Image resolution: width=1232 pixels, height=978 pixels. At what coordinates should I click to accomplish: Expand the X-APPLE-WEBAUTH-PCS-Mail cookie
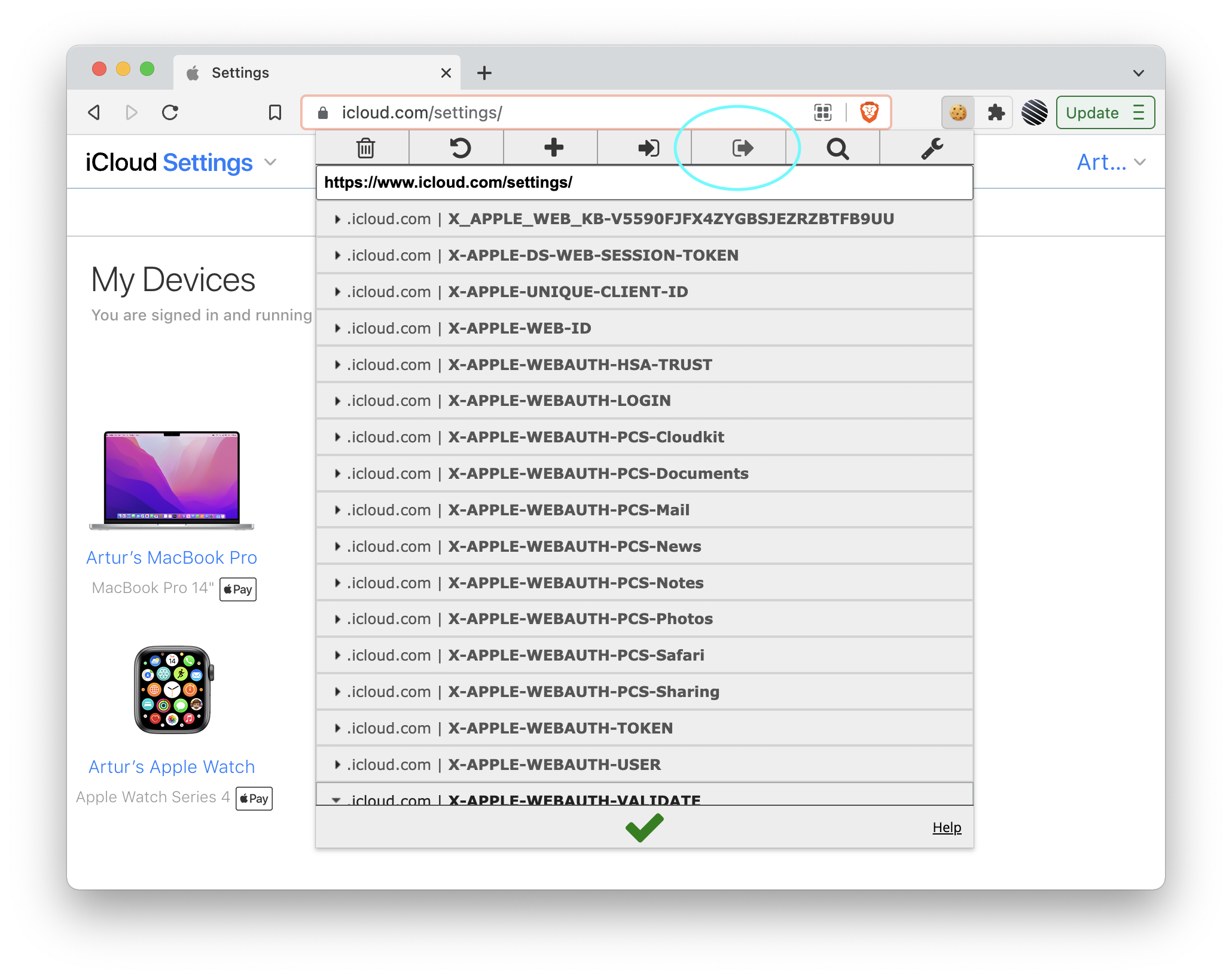(x=568, y=510)
